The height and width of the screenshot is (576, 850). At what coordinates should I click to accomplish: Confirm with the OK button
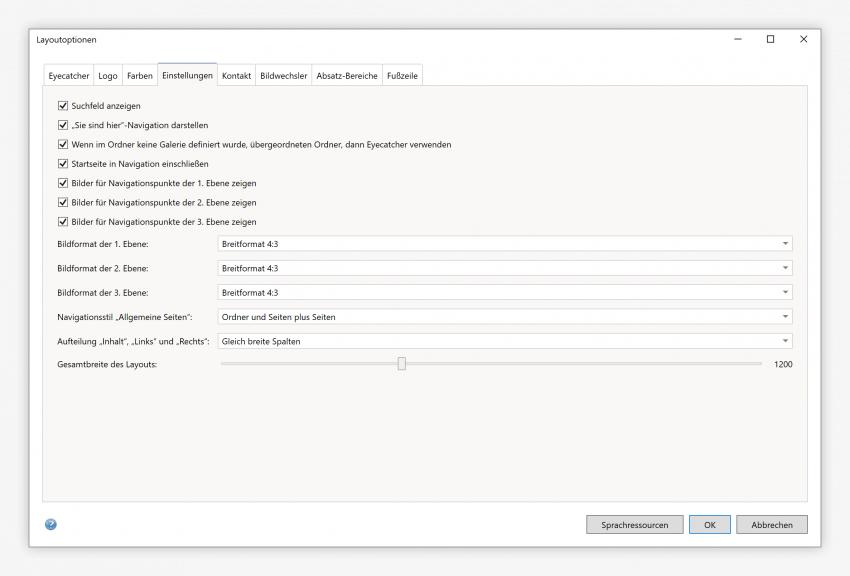(709, 524)
